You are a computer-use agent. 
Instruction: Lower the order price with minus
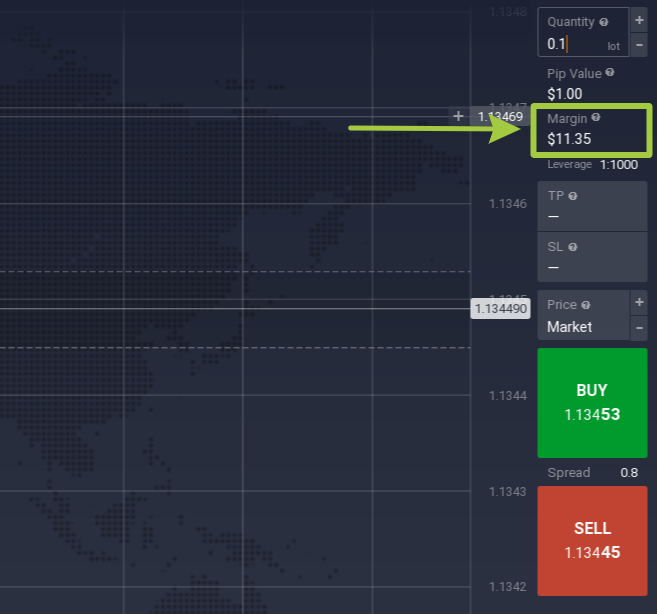coord(639,327)
